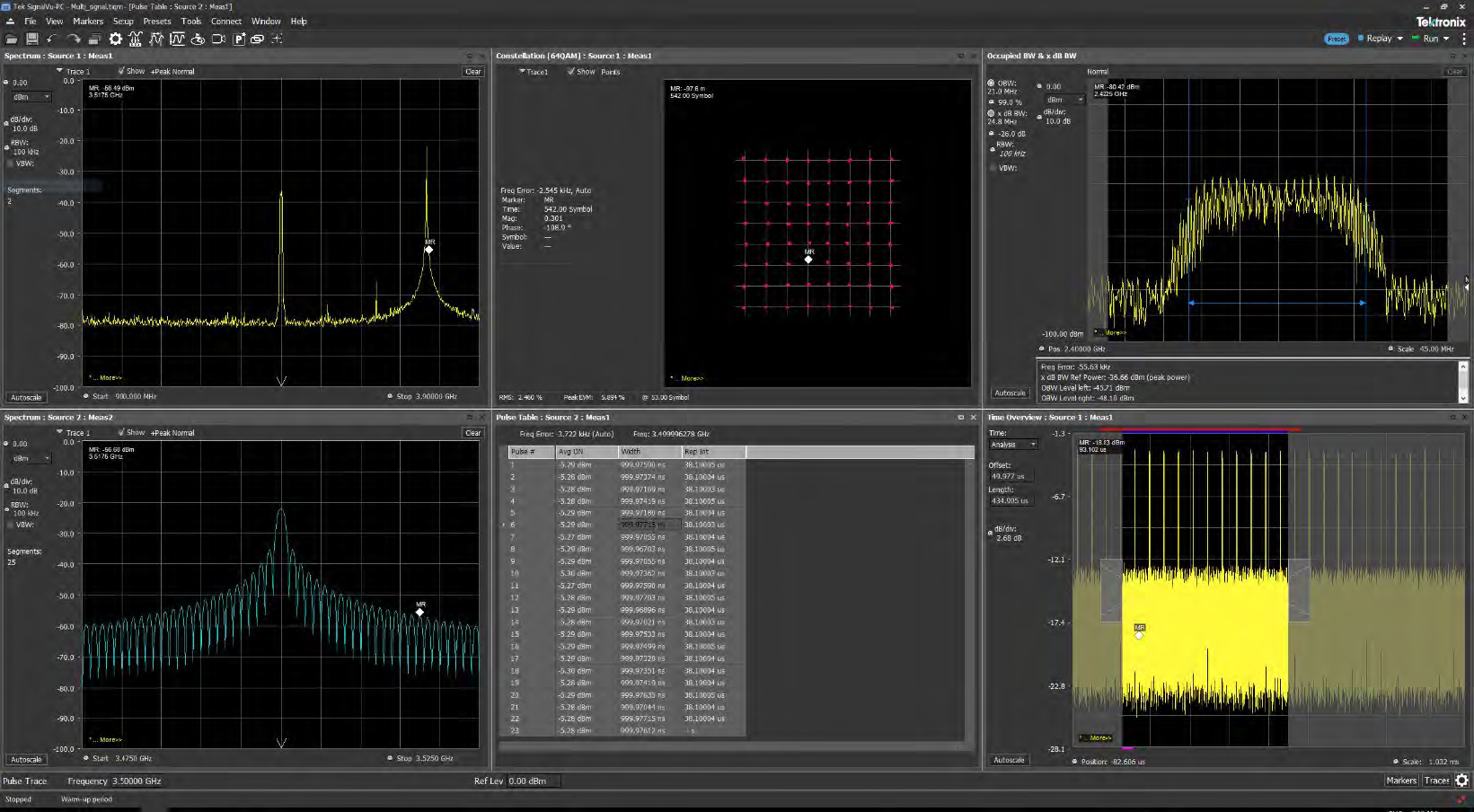Image resolution: width=1474 pixels, height=812 pixels.
Task: Toggle Show checkbox in Constellation panel
Action: [x=571, y=71]
